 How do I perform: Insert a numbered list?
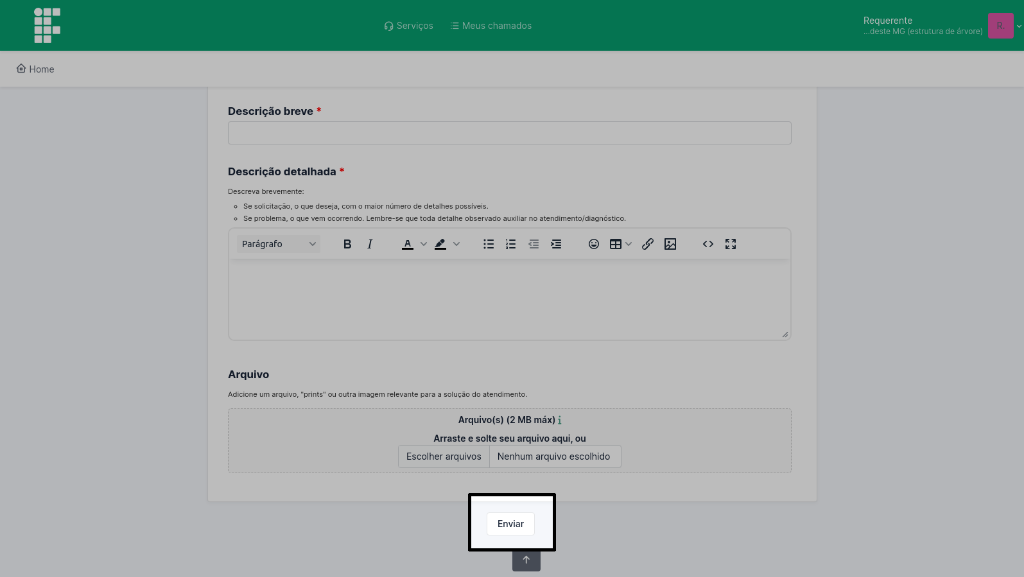pos(511,244)
